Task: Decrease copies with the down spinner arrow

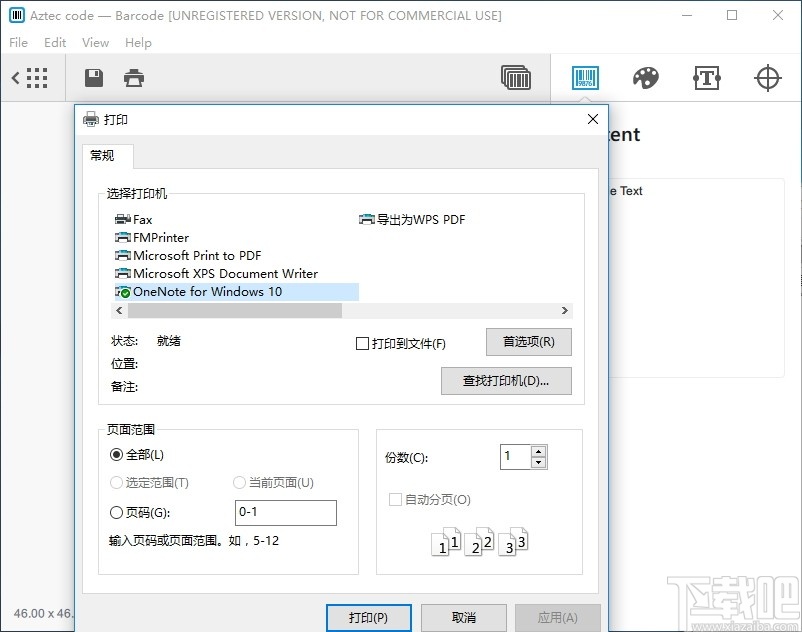Action: 539,463
